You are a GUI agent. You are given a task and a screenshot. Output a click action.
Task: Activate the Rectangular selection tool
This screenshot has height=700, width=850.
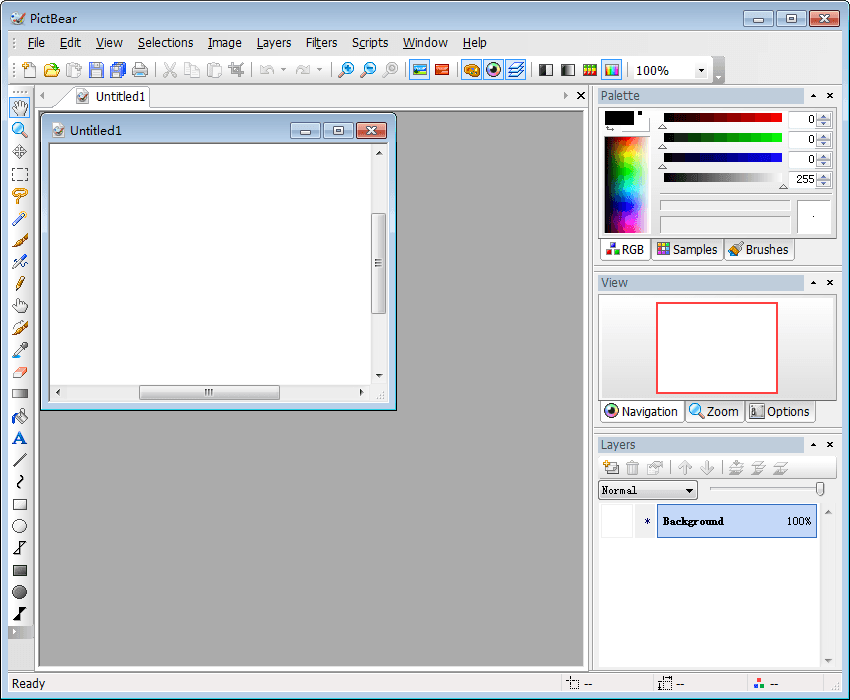tap(19, 174)
